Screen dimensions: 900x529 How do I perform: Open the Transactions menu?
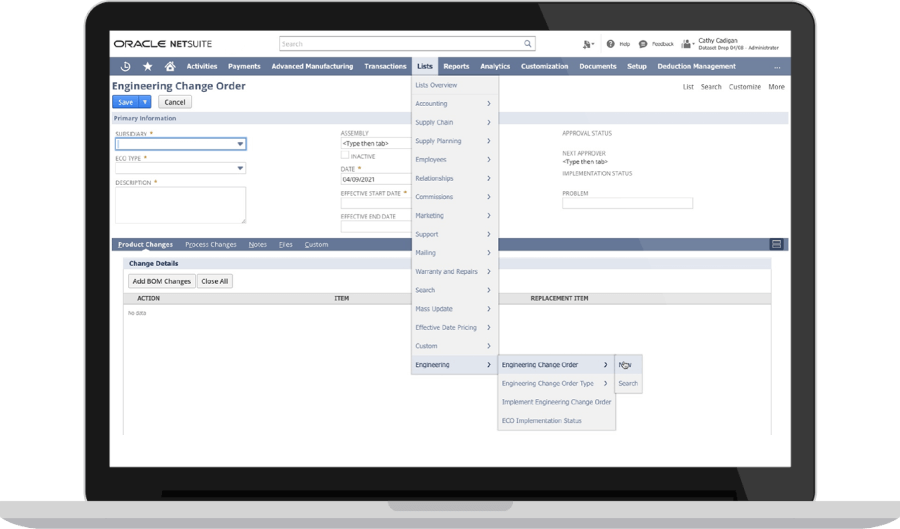pos(385,67)
